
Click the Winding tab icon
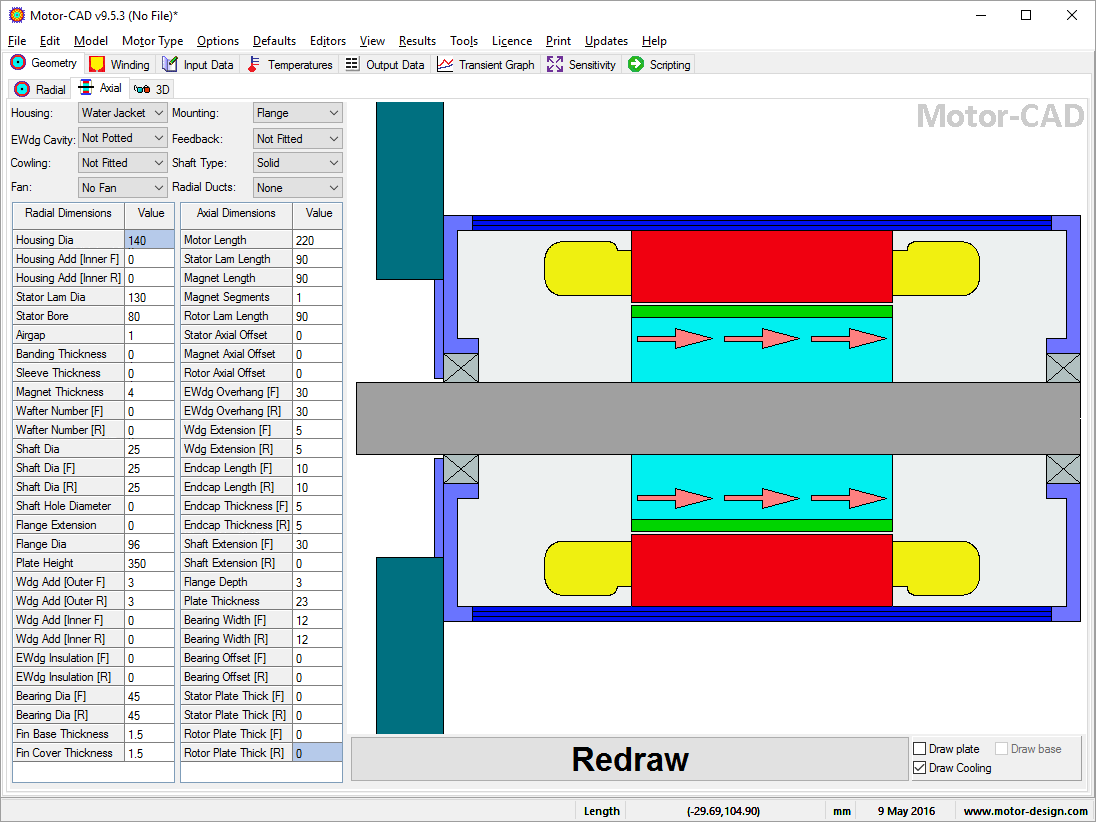click(x=97, y=64)
